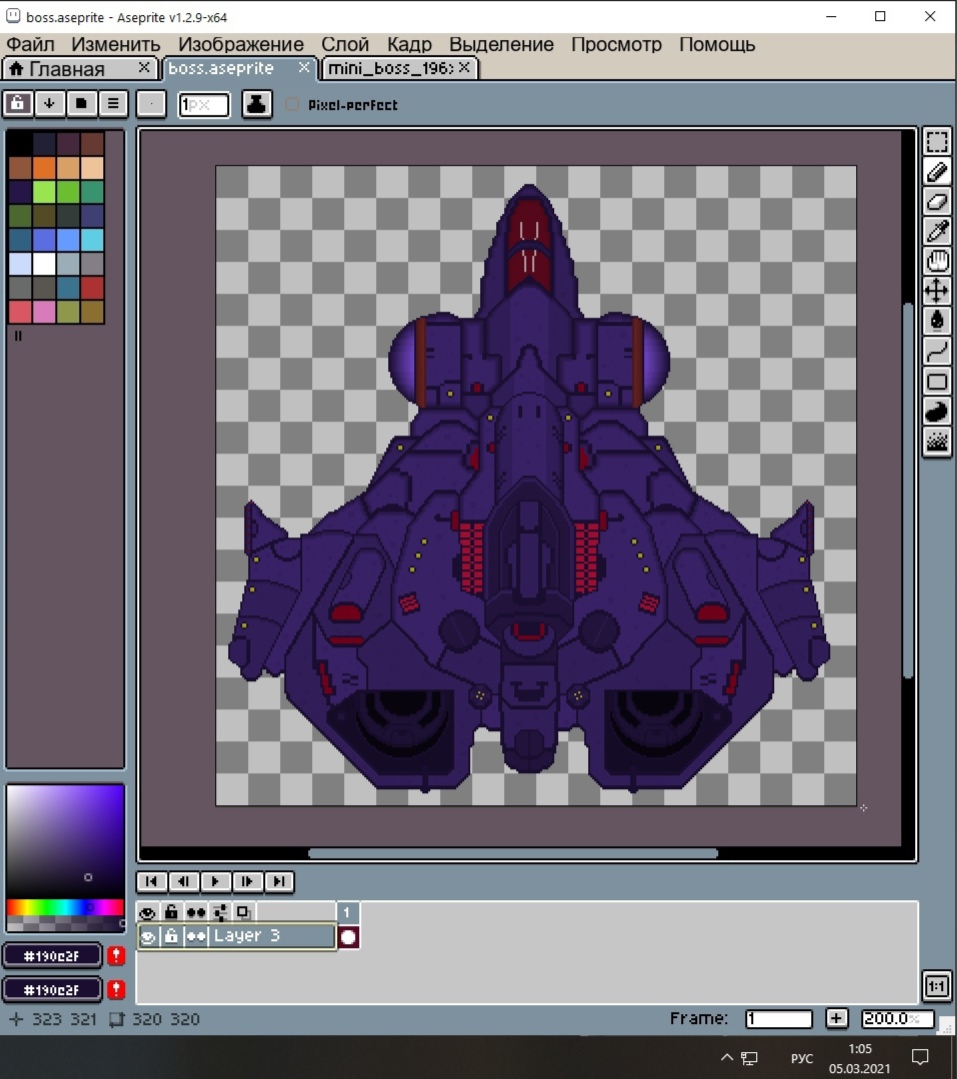Click the 1:1 zoom button
This screenshot has width=957, height=1079.
click(937, 987)
